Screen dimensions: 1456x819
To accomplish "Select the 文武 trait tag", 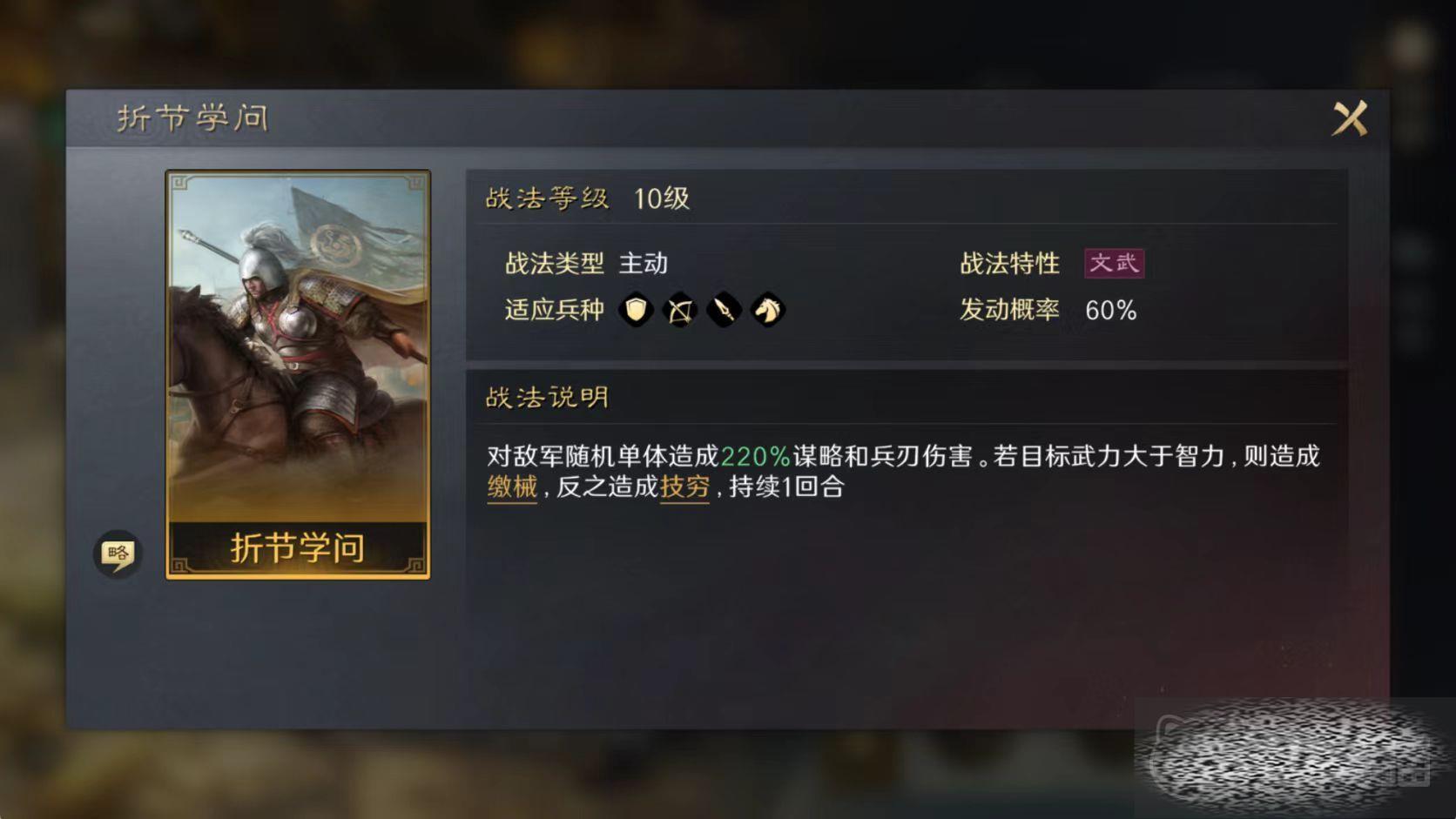I will [1114, 263].
